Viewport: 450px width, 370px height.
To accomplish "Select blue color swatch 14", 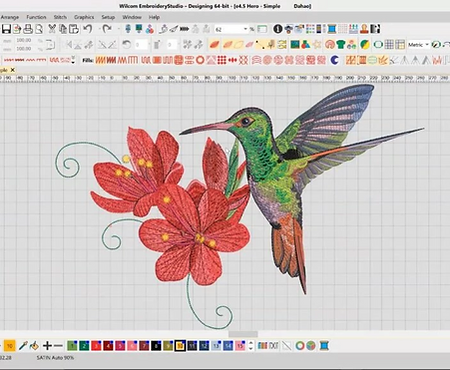I will pos(228,346).
